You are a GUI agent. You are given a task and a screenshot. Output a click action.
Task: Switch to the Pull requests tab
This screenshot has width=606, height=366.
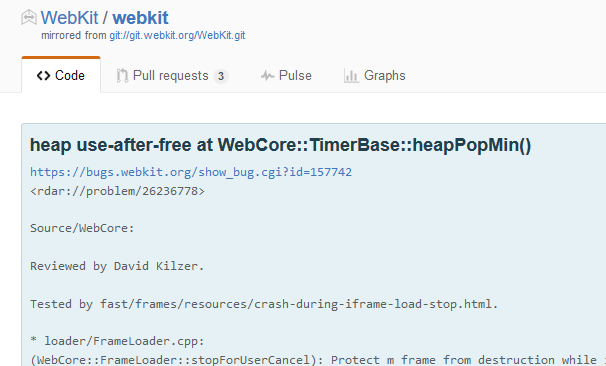click(172, 76)
